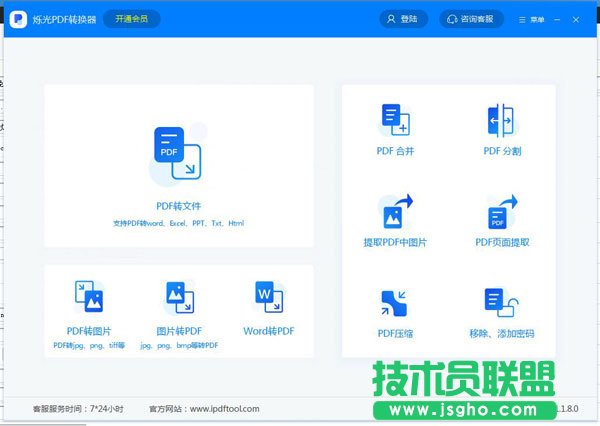Click the 登陆 login button
Image resolution: width=600 pixels, height=426 pixels.
(x=403, y=19)
